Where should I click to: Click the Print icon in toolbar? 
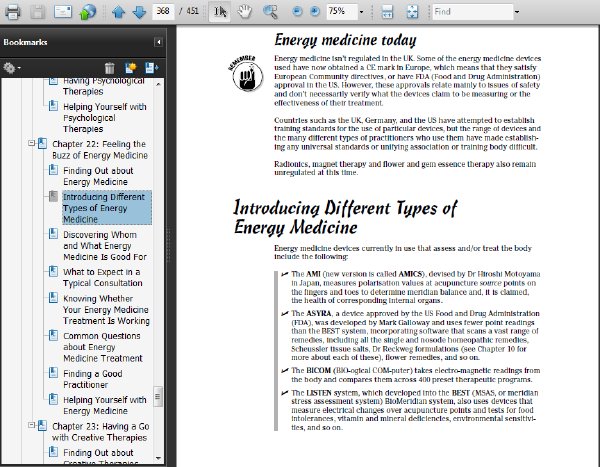[x=13, y=11]
